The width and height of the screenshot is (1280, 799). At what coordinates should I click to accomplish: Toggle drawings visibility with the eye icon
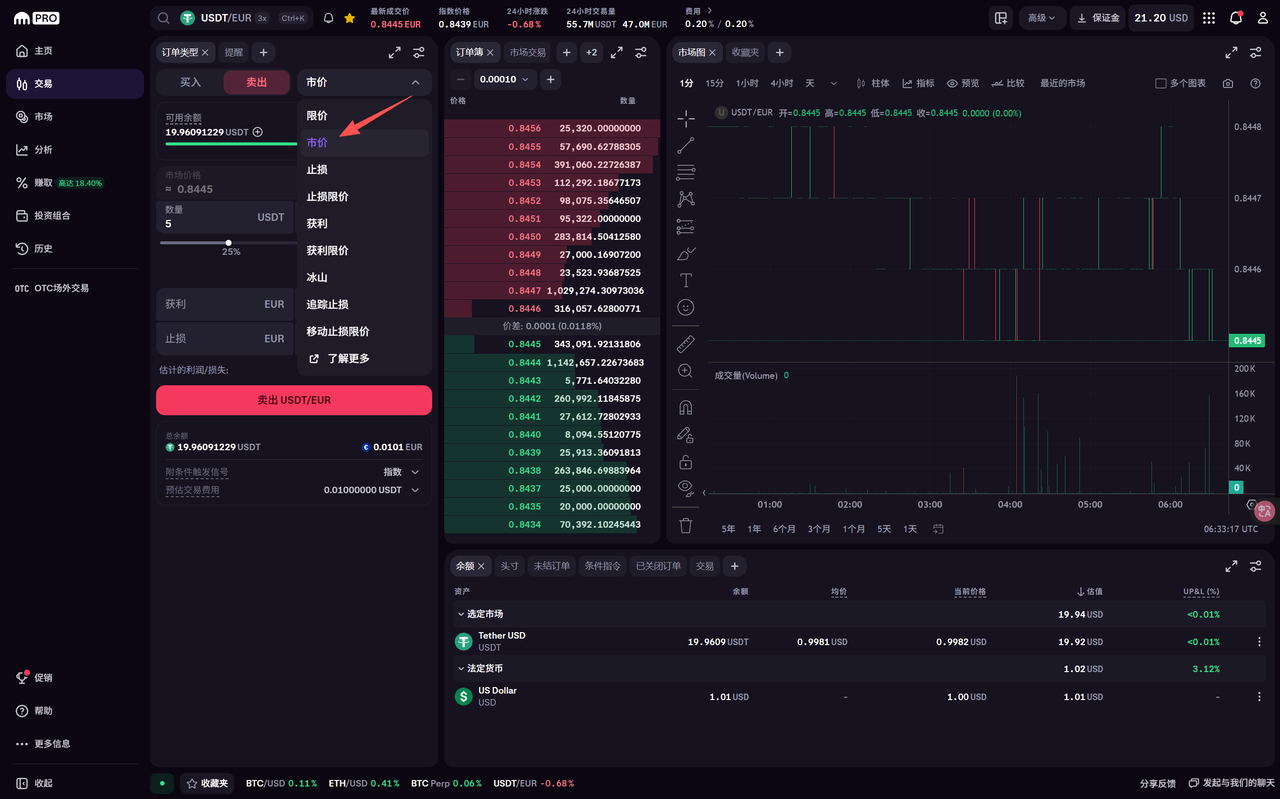tap(685, 487)
